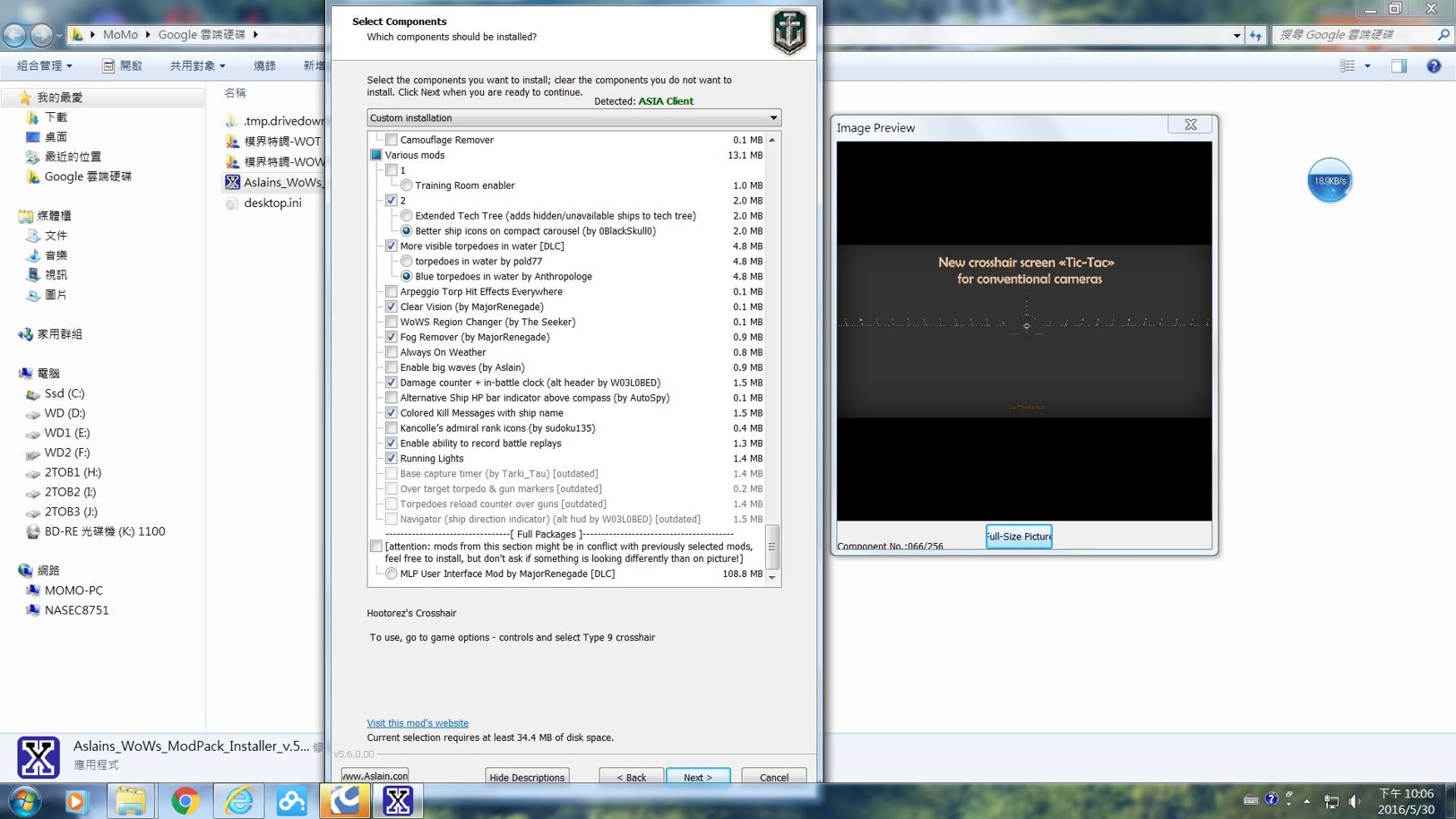1456x819 pixels.
Task: Uncheck the Running Lights checkbox
Action: click(392, 458)
